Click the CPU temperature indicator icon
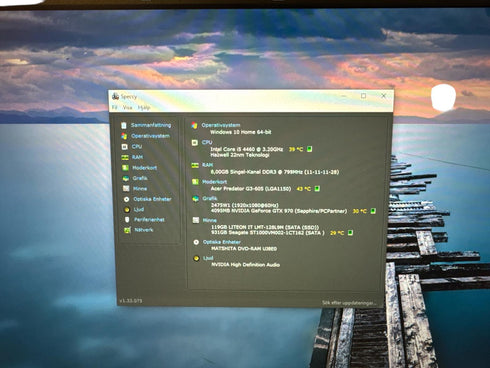The width and height of the screenshot is (490, 368). tap(310, 149)
